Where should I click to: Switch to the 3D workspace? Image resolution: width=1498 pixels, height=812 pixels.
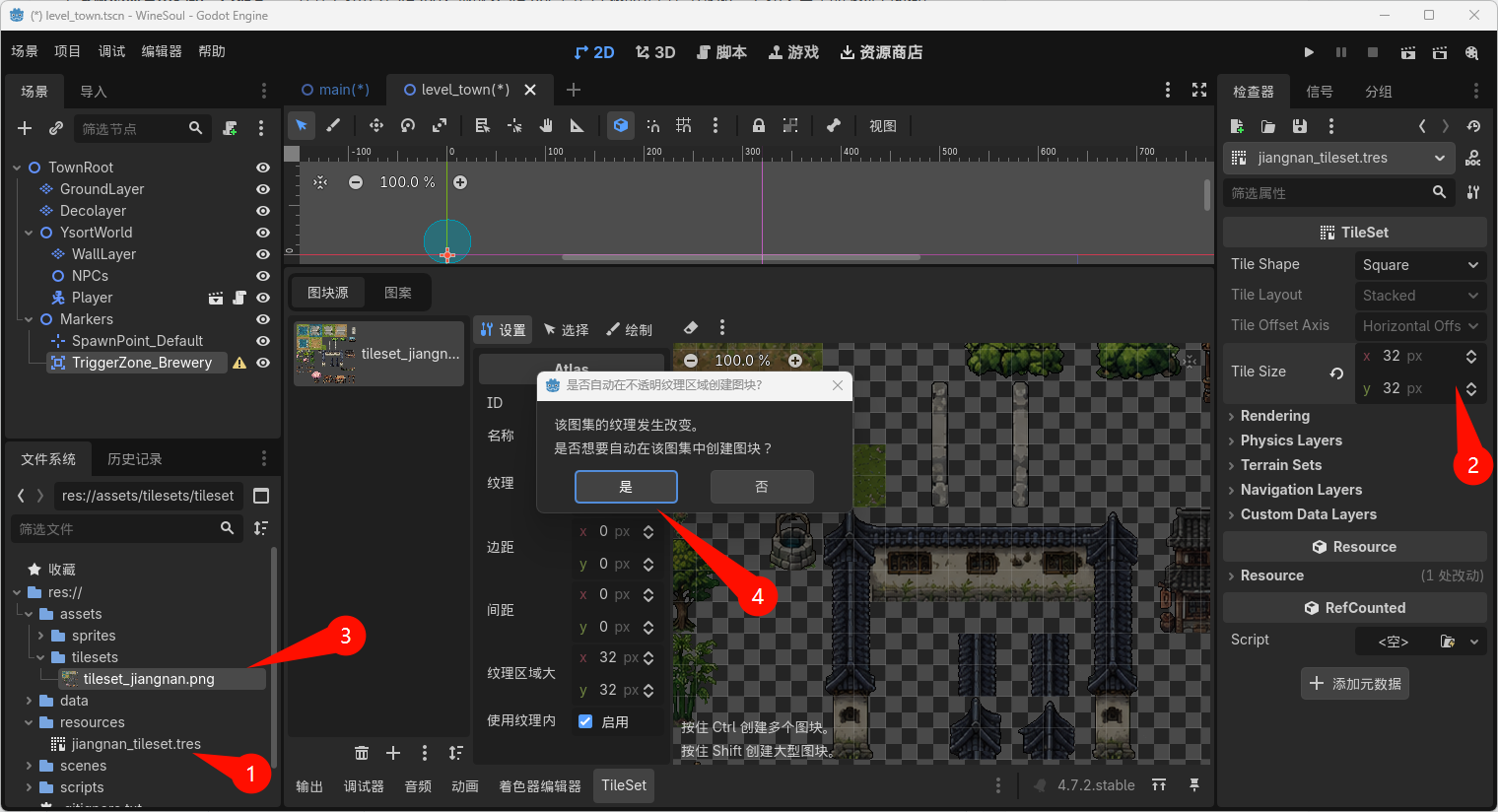pyautogui.click(x=655, y=52)
